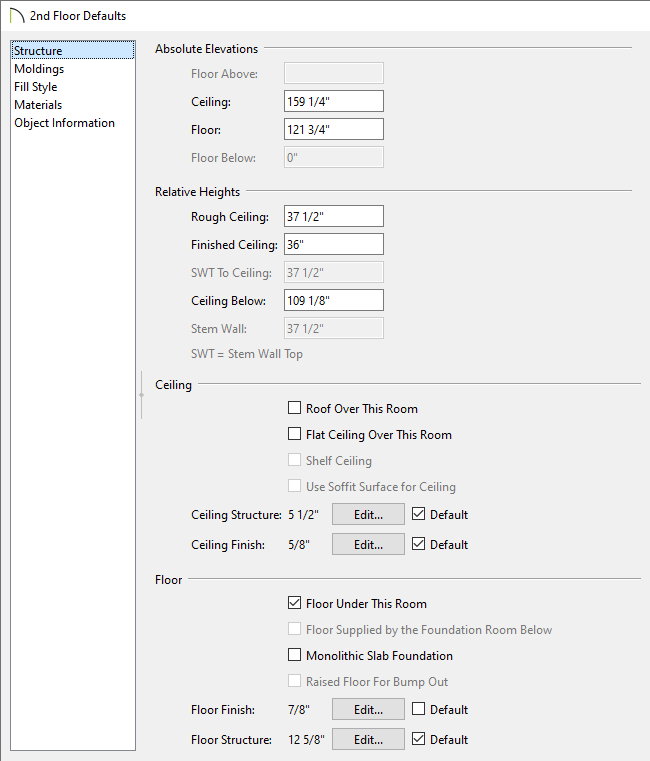
Task: Click the 2nd Floor Defaults title icon
Action: [17, 16]
